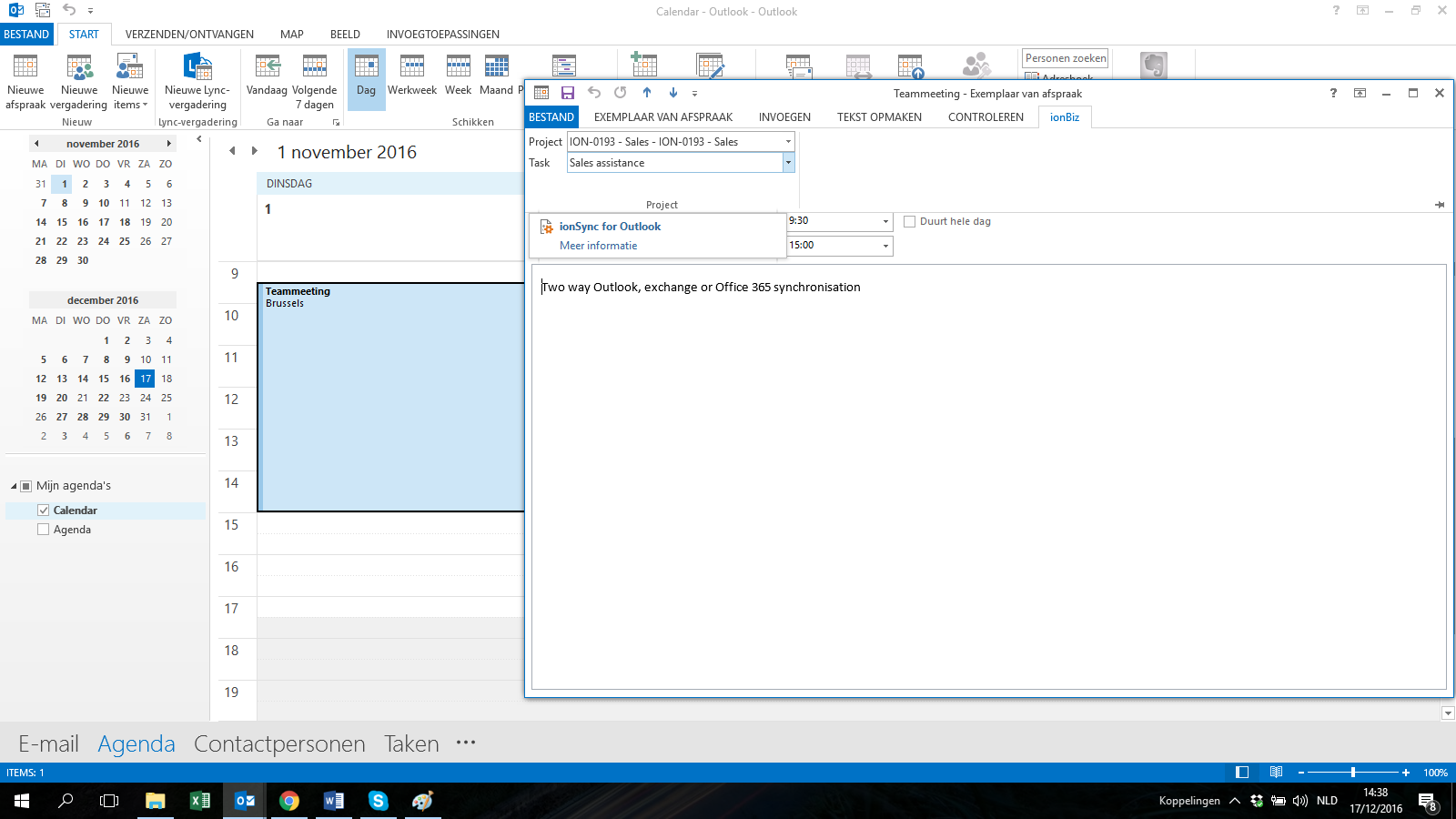Click Meer informatie link

(598, 246)
